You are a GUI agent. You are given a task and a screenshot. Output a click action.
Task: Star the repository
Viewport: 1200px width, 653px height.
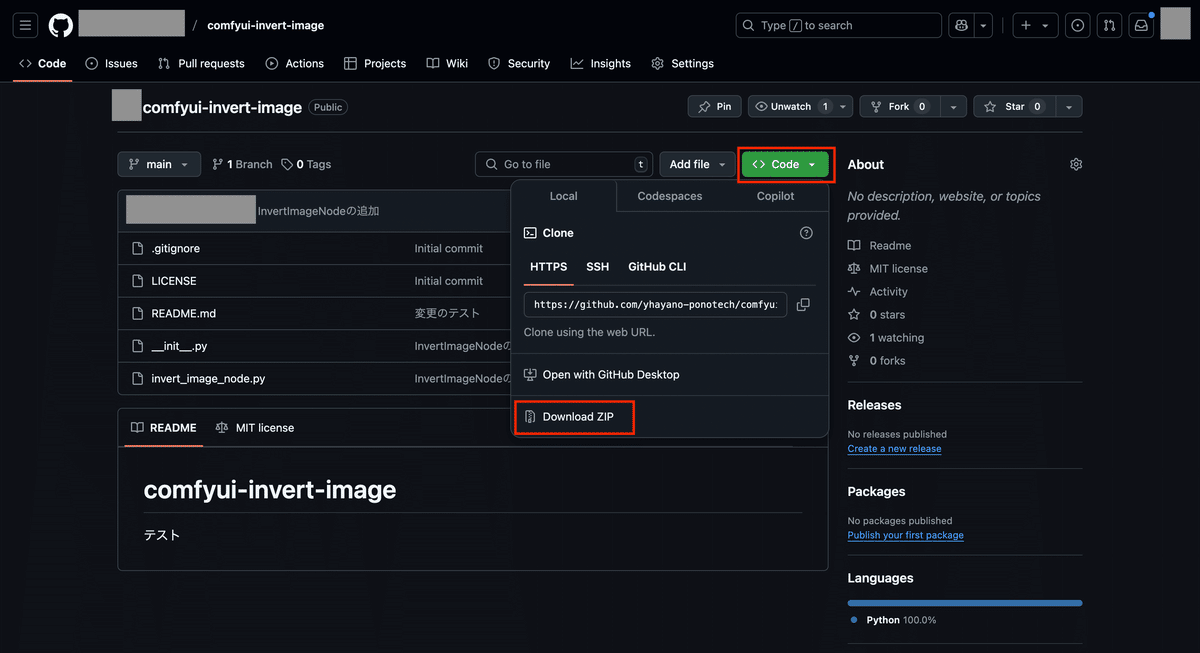click(x=1014, y=106)
